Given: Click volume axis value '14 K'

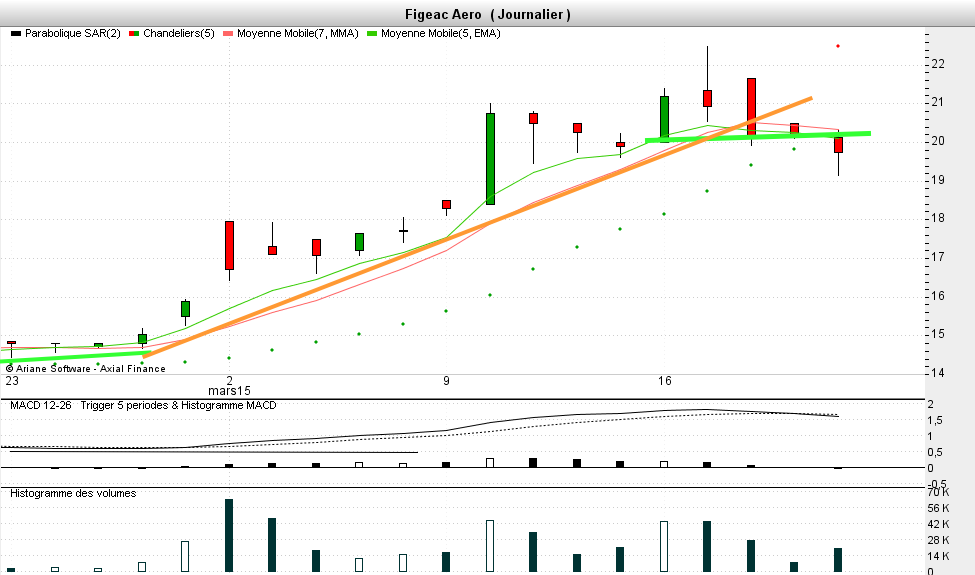Looking at the screenshot, I should tap(938, 556).
